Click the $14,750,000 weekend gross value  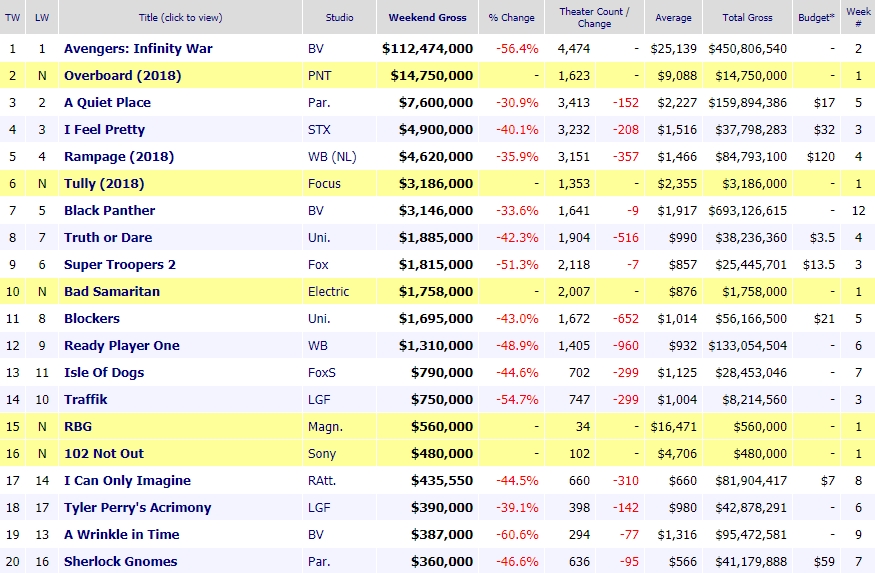pos(432,75)
